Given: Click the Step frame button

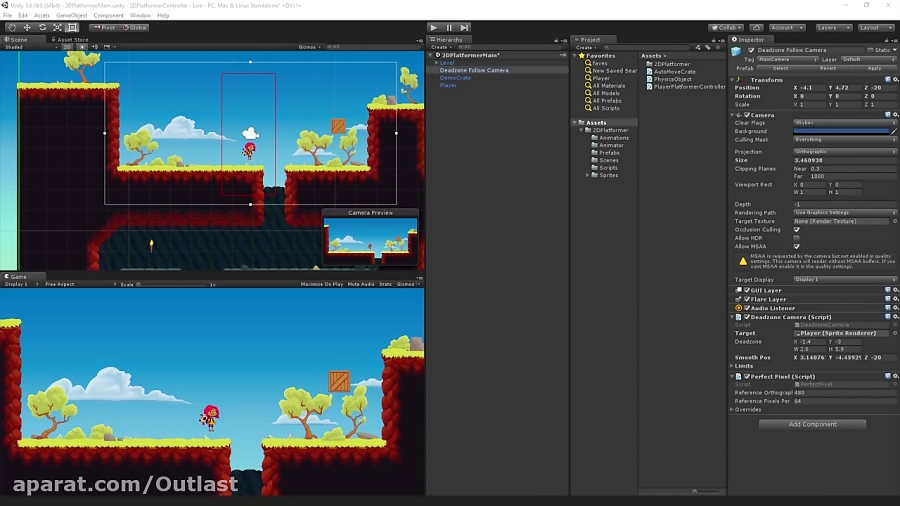Looking at the screenshot, I should 464,28.
